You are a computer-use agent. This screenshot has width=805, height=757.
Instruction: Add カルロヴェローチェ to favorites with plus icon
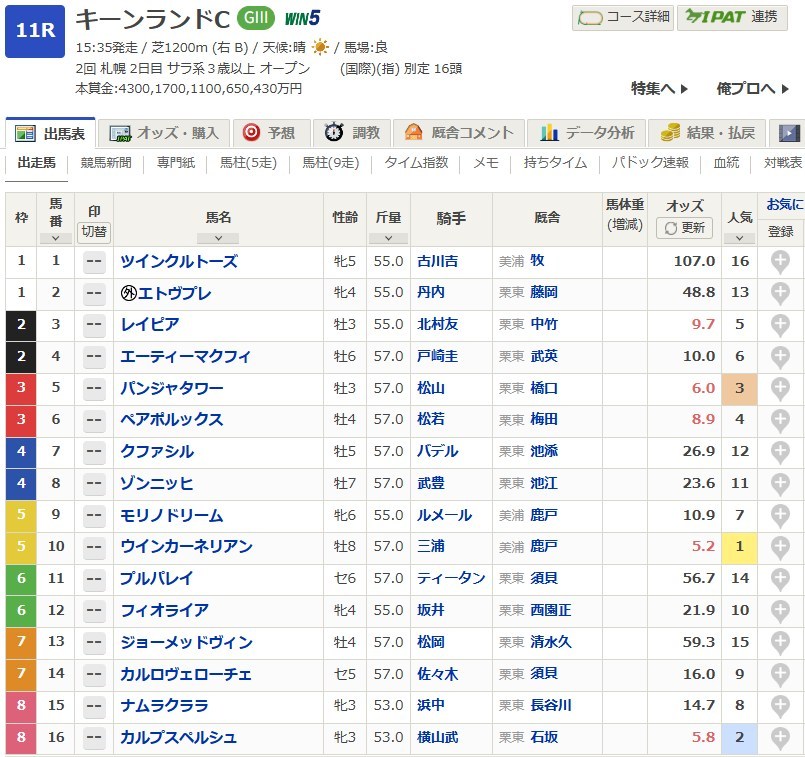click(780, 675)
